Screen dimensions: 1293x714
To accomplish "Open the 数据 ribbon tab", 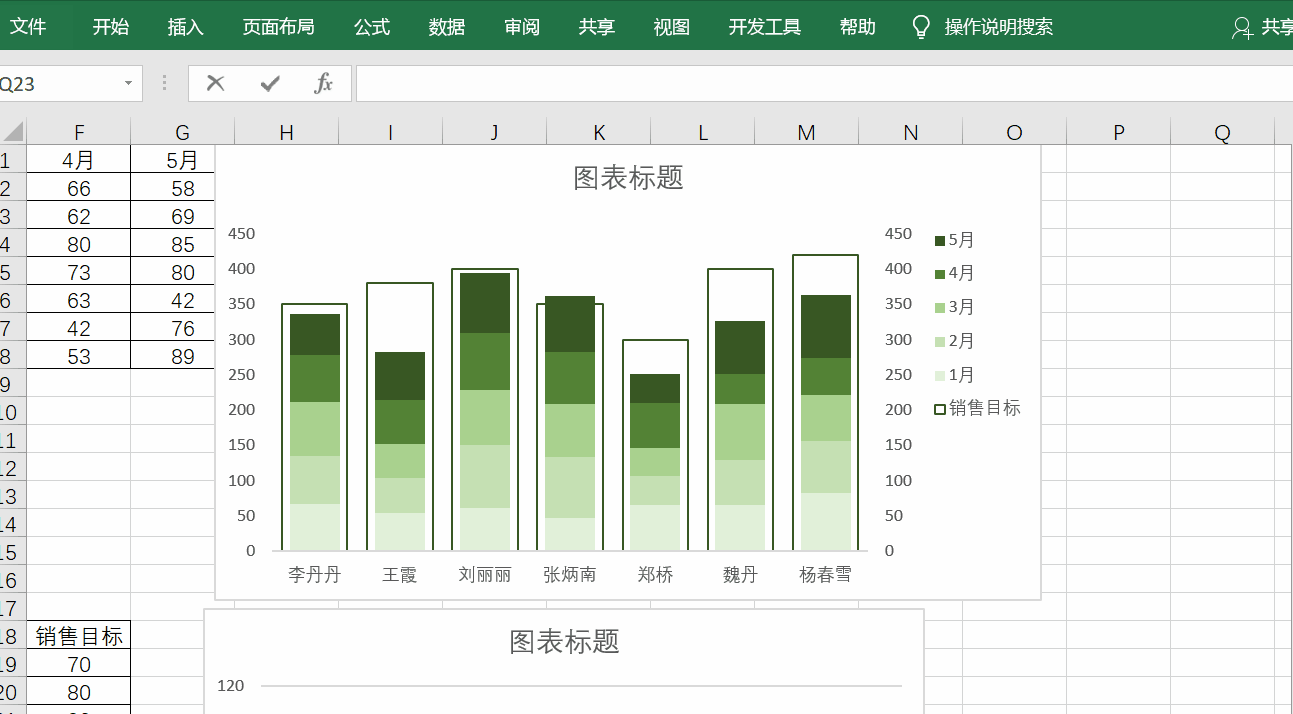I will point(447,27).
